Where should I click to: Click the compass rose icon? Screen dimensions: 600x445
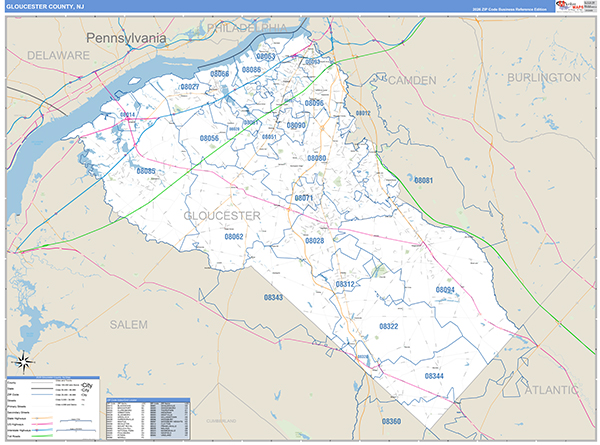[x=24, y=362]
